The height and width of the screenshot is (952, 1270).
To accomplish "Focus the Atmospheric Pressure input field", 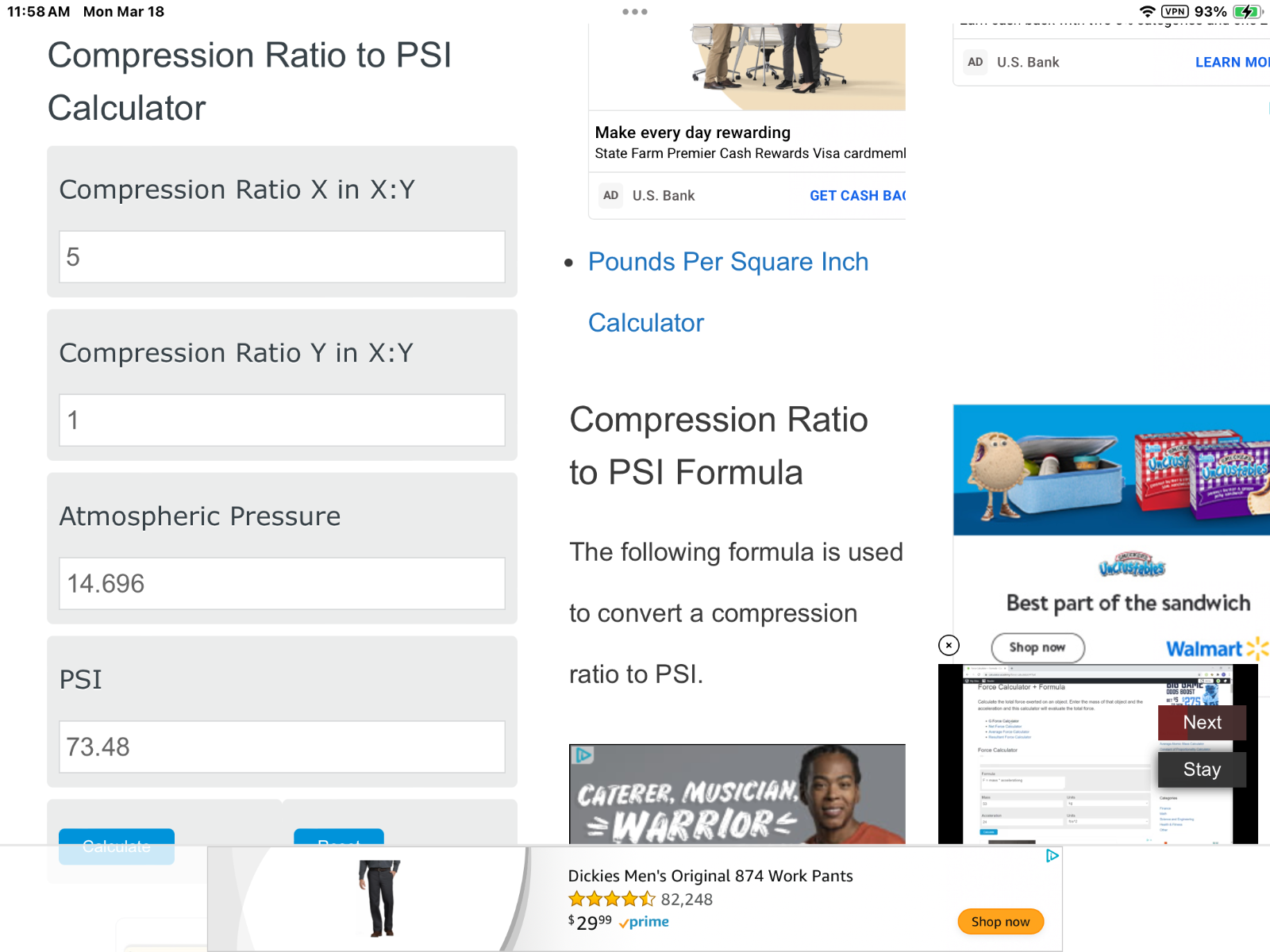I will [x=282, y=584].
